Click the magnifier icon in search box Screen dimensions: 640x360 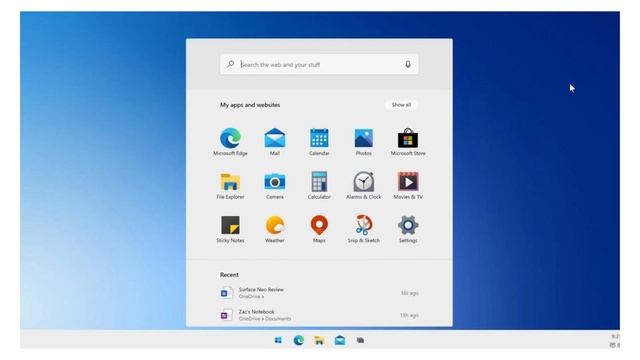click(x=231, y=64)
